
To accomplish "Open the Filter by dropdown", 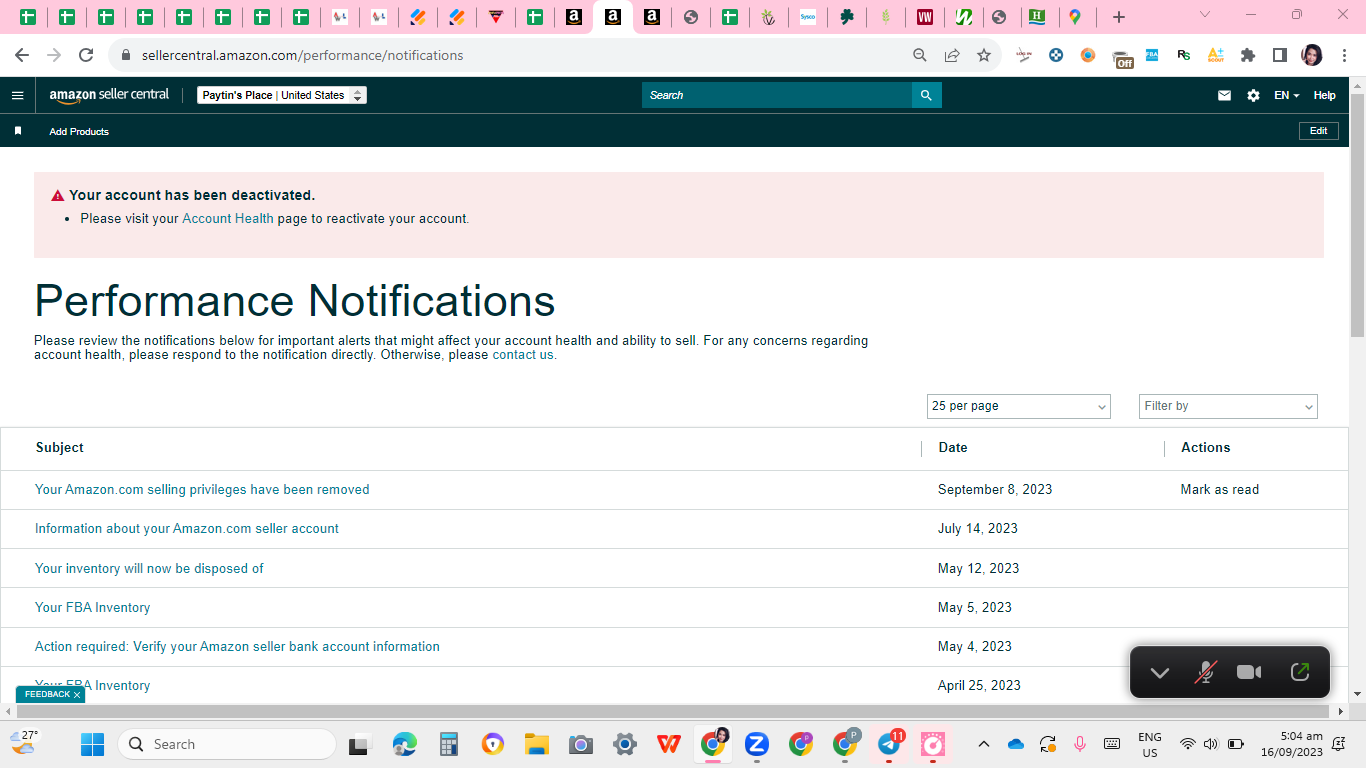I will click(1228, 406).
